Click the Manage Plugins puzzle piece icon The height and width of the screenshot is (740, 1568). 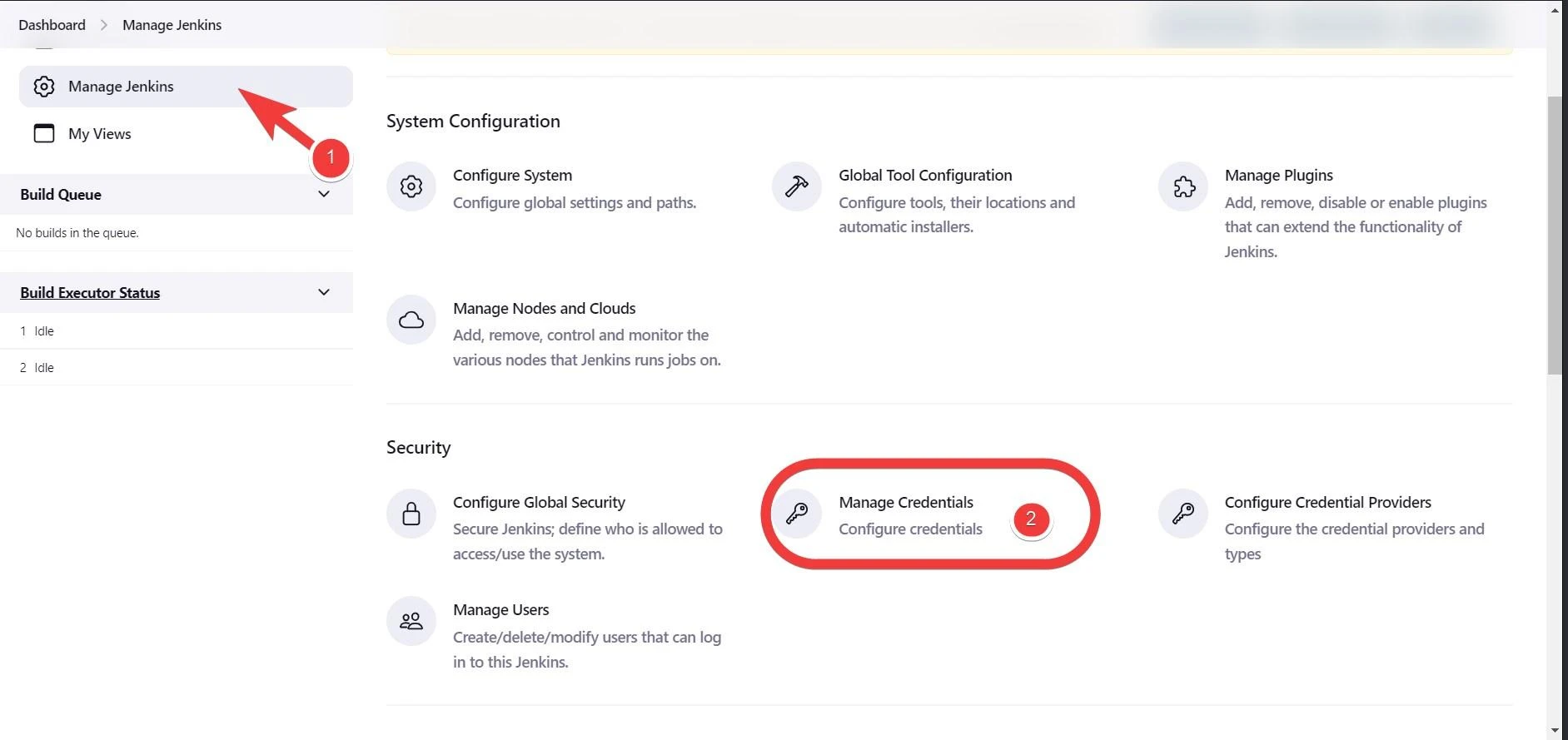click(1183, 186)
